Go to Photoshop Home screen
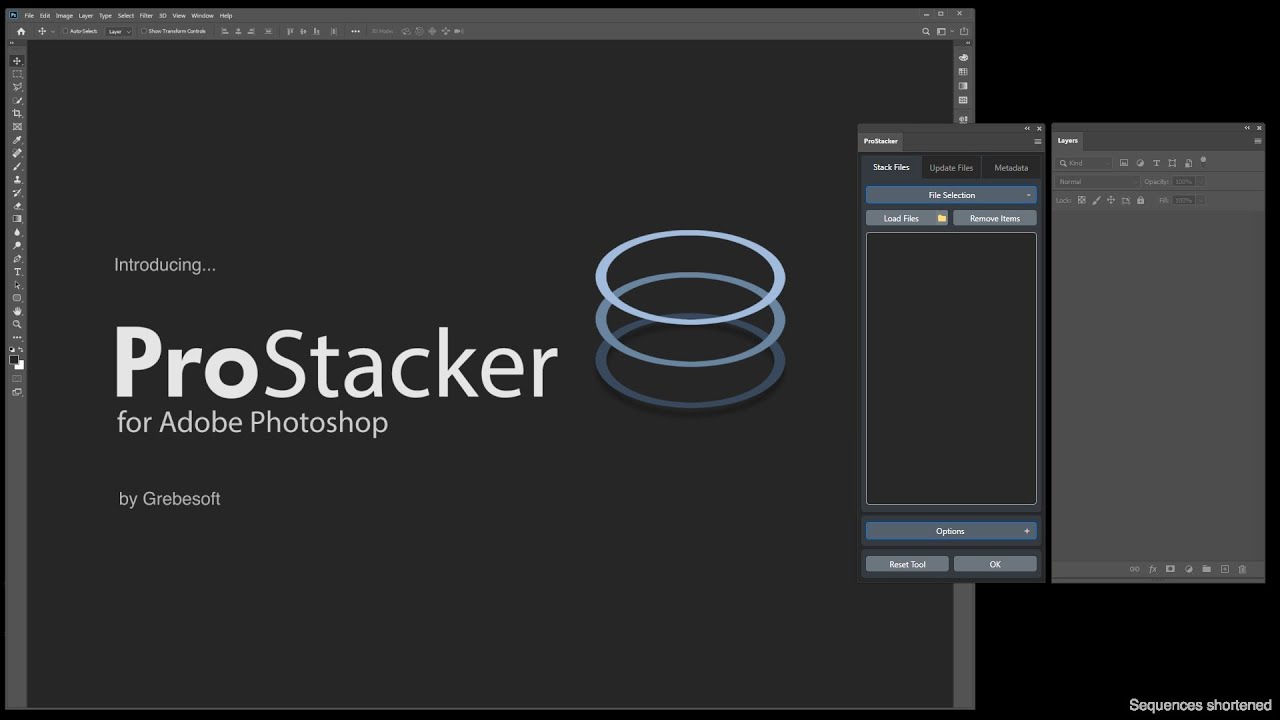 [21, 31]
